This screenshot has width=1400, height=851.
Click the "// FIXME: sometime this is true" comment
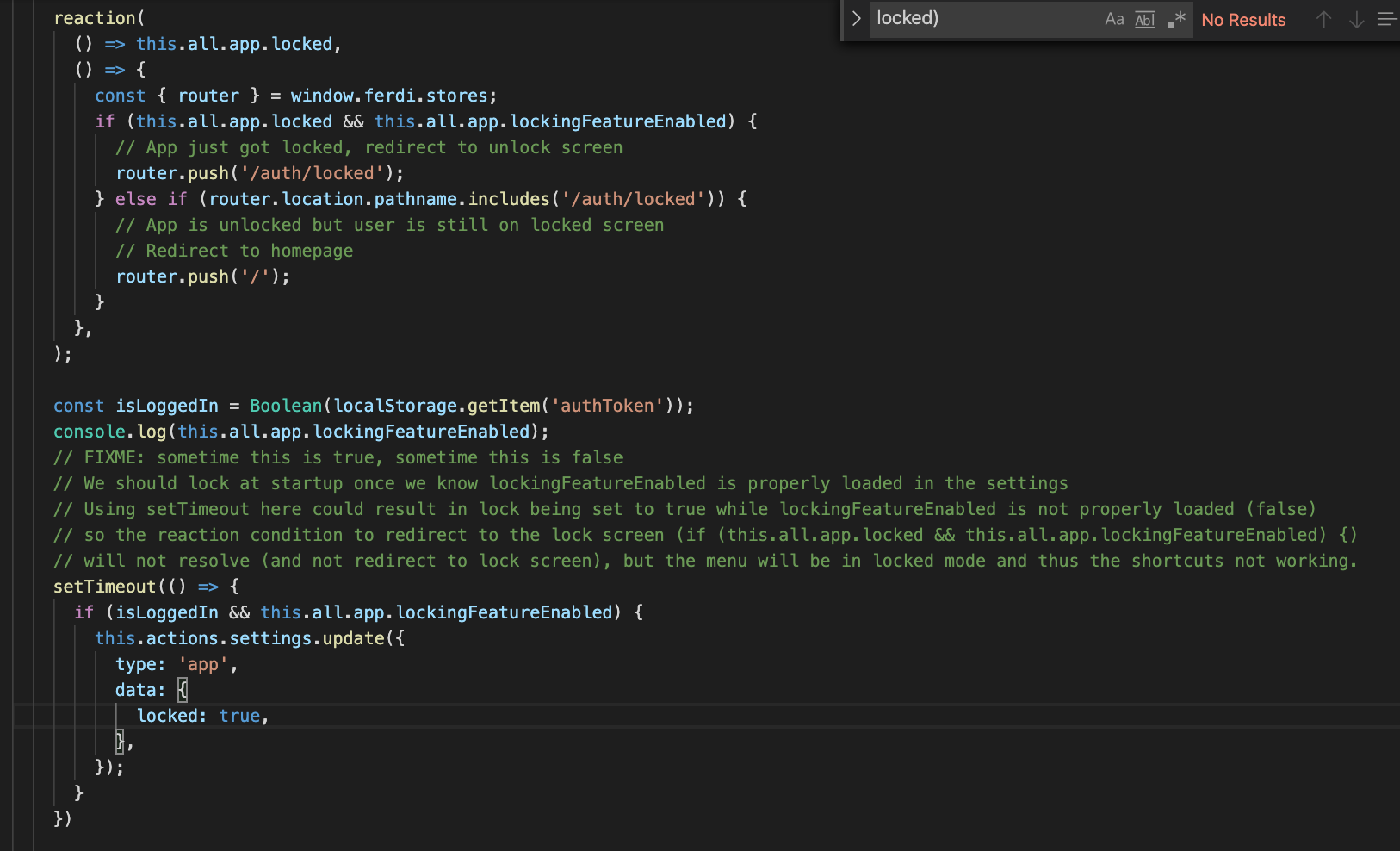coord(338,457)
